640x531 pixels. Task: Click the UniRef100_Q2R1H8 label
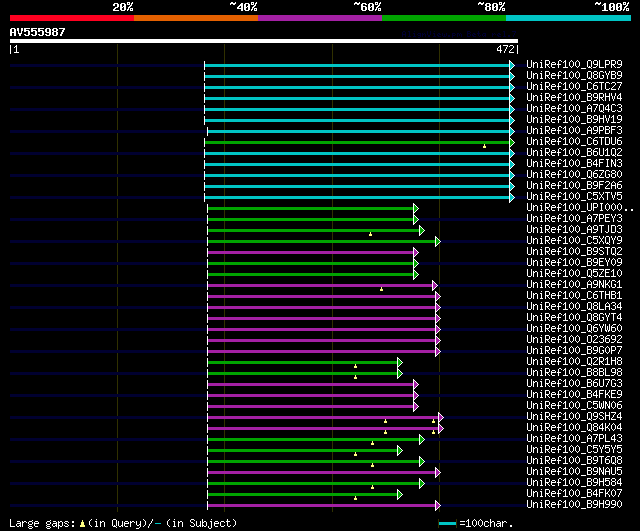(x=574, y=362)
